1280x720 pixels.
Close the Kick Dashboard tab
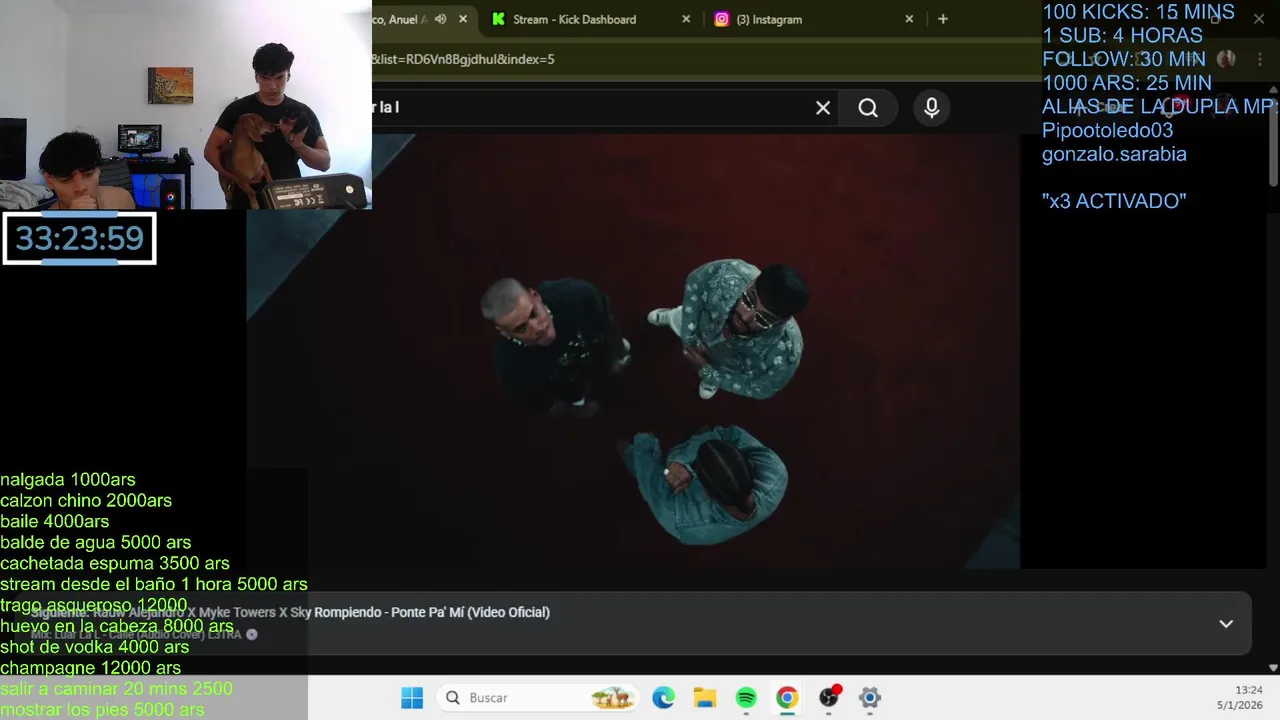tap(686, 19)
